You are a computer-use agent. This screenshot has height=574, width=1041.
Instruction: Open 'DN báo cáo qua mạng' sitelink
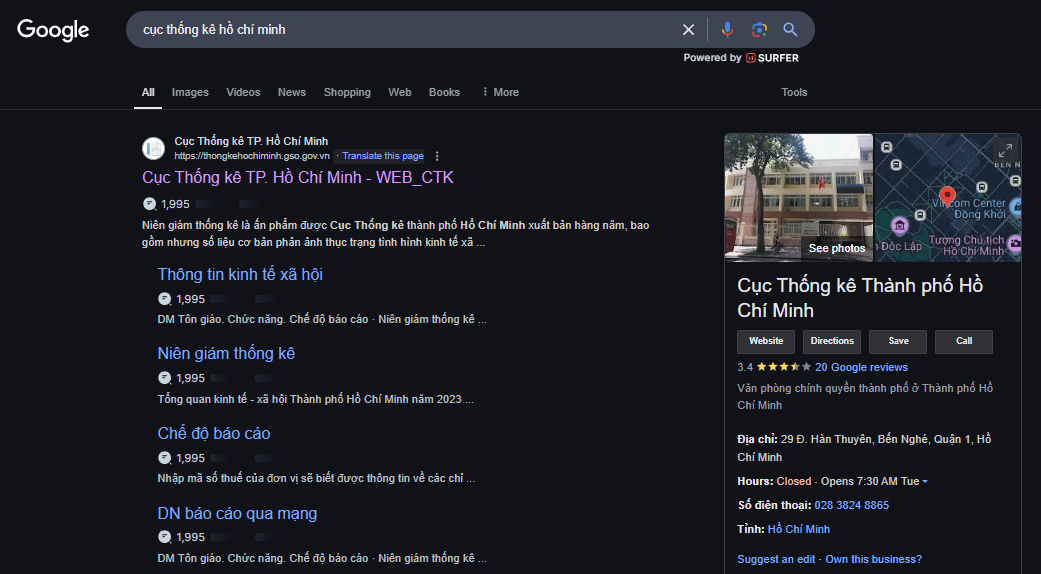[237, 513]
